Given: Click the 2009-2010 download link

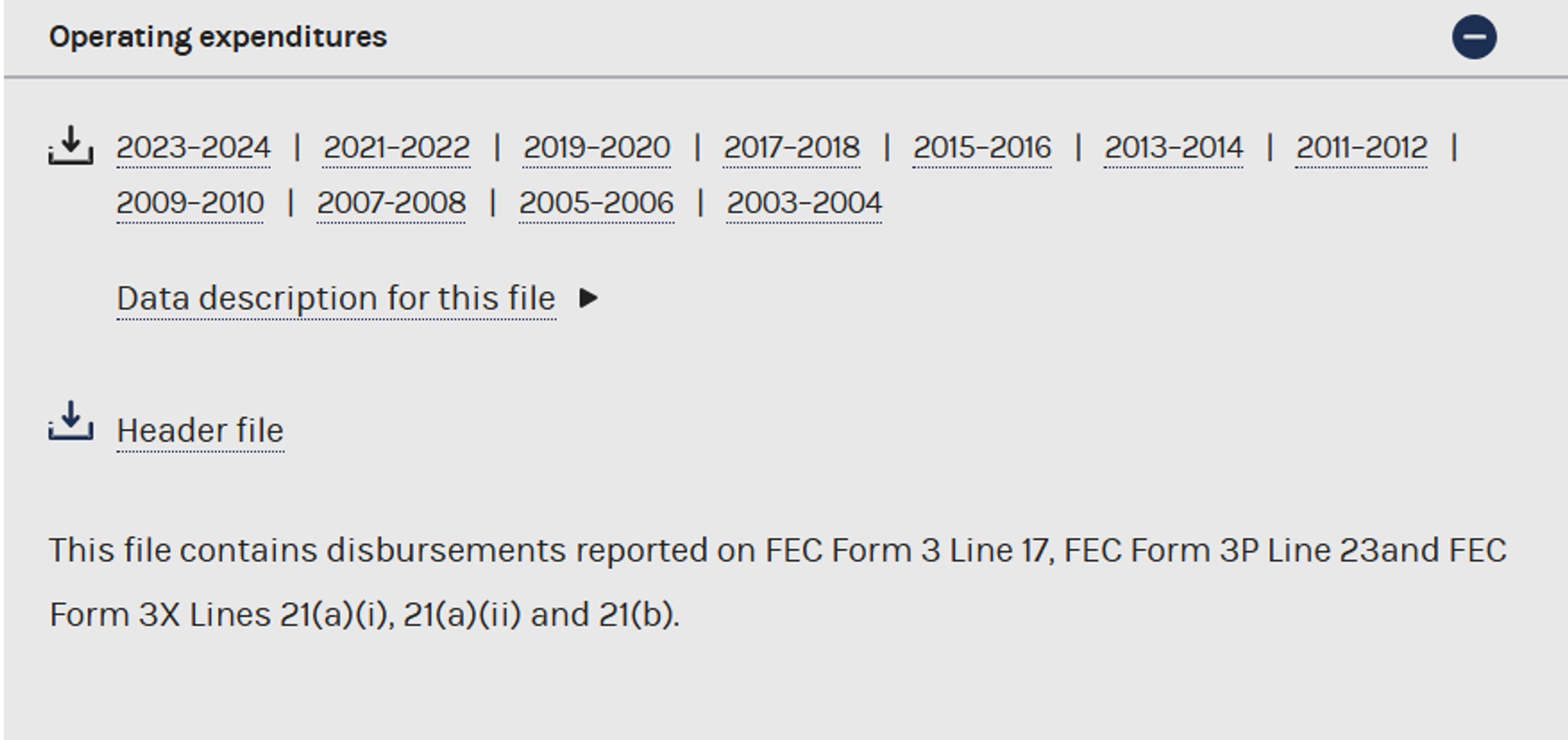Looking at the screenshot, I should [x=190, y=203].
